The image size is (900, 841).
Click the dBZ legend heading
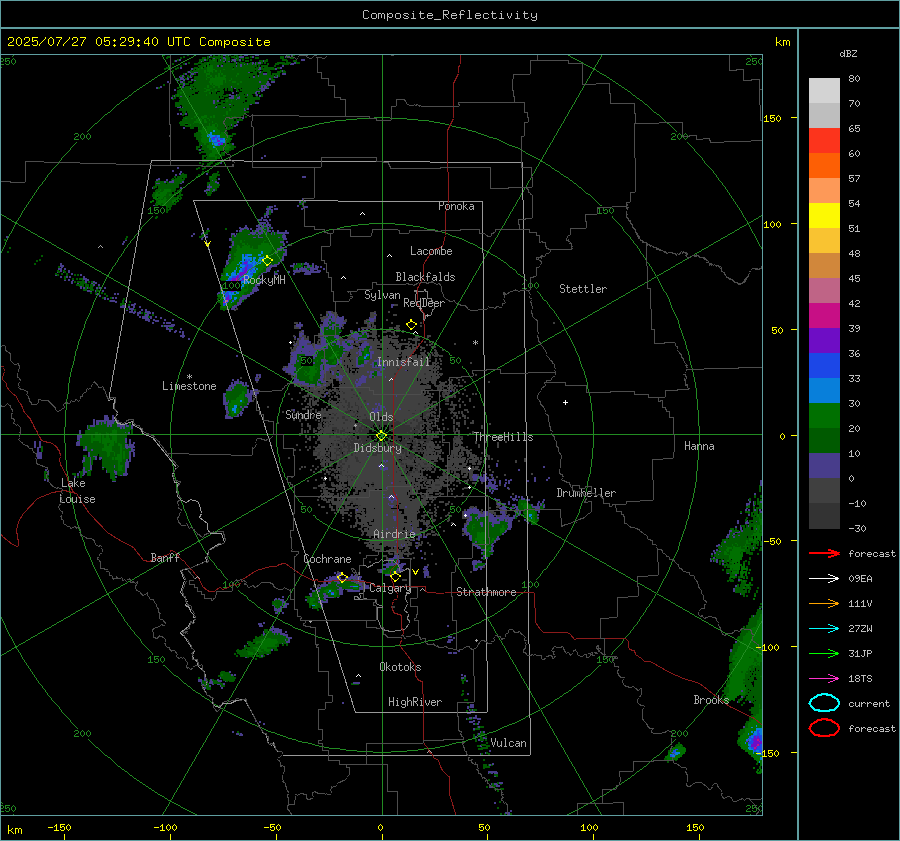click(848, 53)
